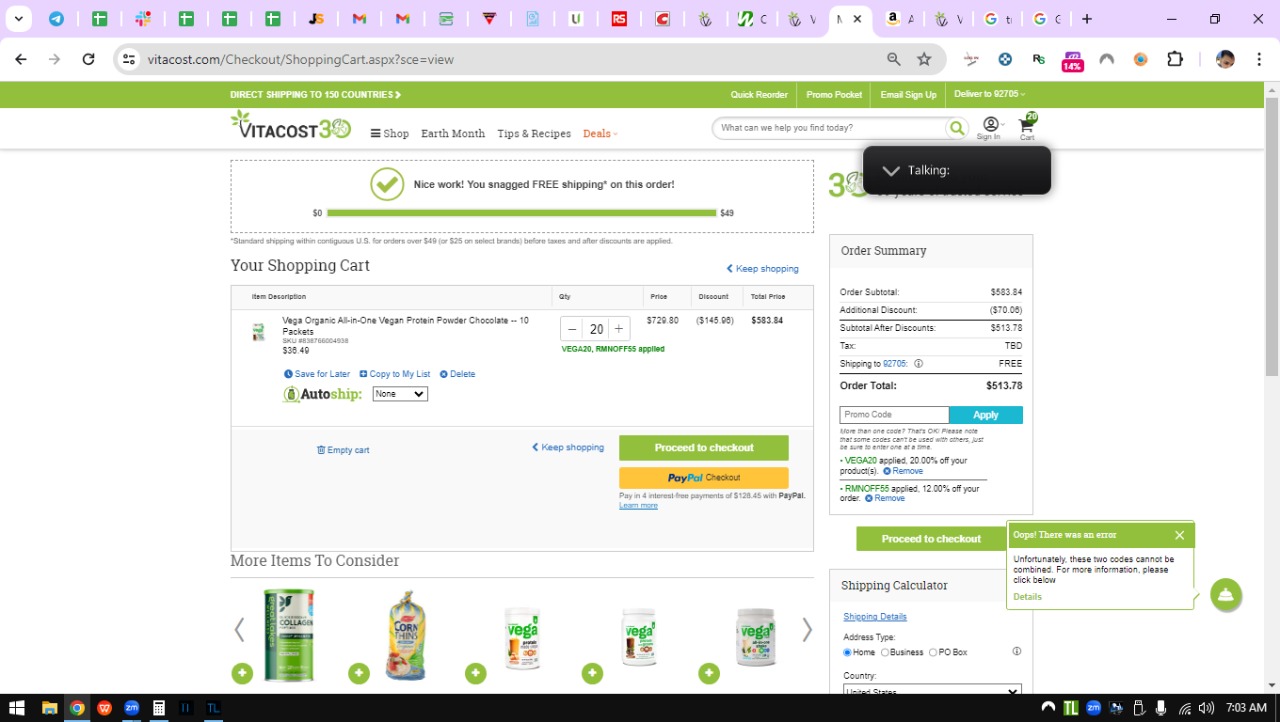Open the Chrome profile avatar
The image size is (1280, 722).
[x=1225, y=59]
